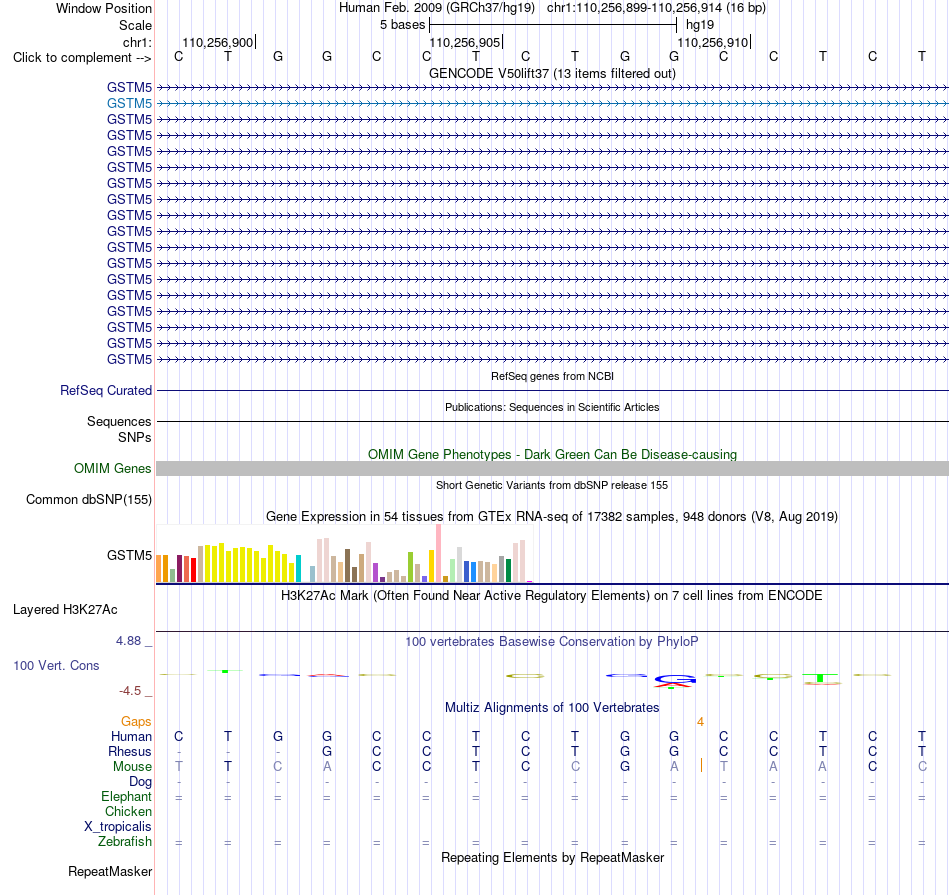950x895 pixels.
Task: Click the GSTM5 label beside GTEx bar chart
Action: click(x=129, y=555)
